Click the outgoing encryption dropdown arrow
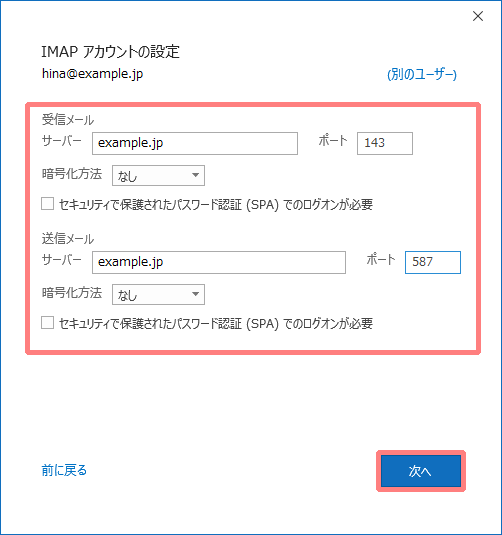This screenshot has width=502, height=535. [x=196, y=294]
